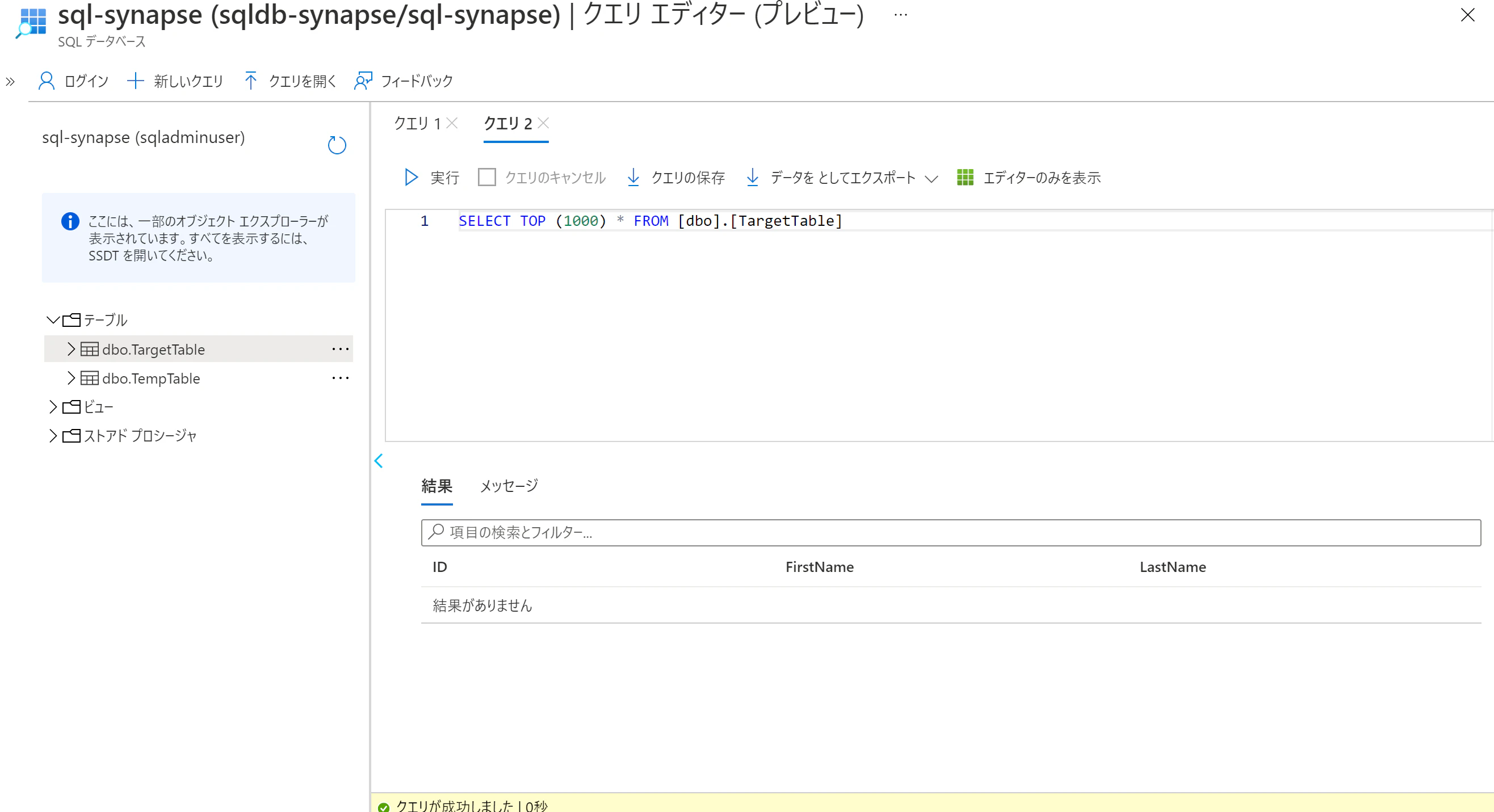1494x812 pixels.
Task: Show editor only with エディターのみを表示
Action: point(1042,178)
